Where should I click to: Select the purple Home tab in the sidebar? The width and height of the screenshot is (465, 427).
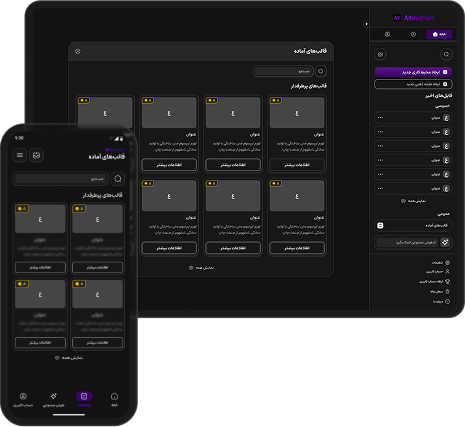click(x=439, y=34)
